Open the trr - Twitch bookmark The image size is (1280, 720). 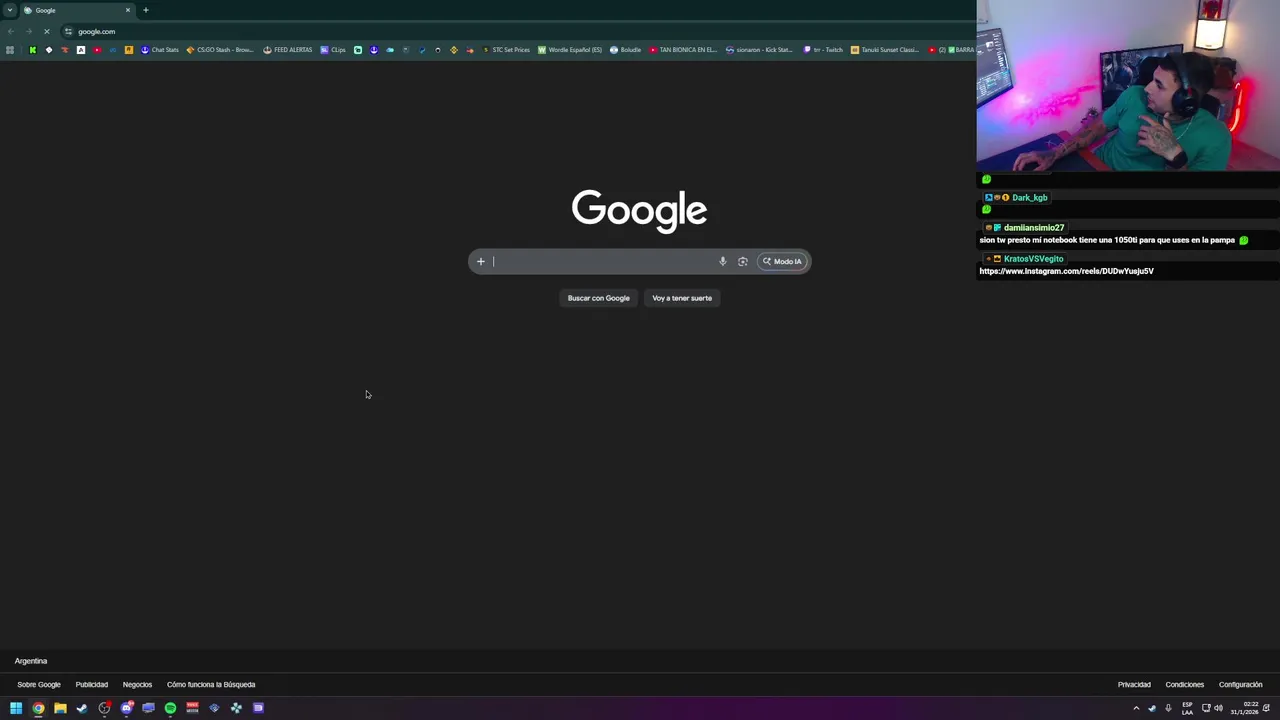[x=824, y=50]
